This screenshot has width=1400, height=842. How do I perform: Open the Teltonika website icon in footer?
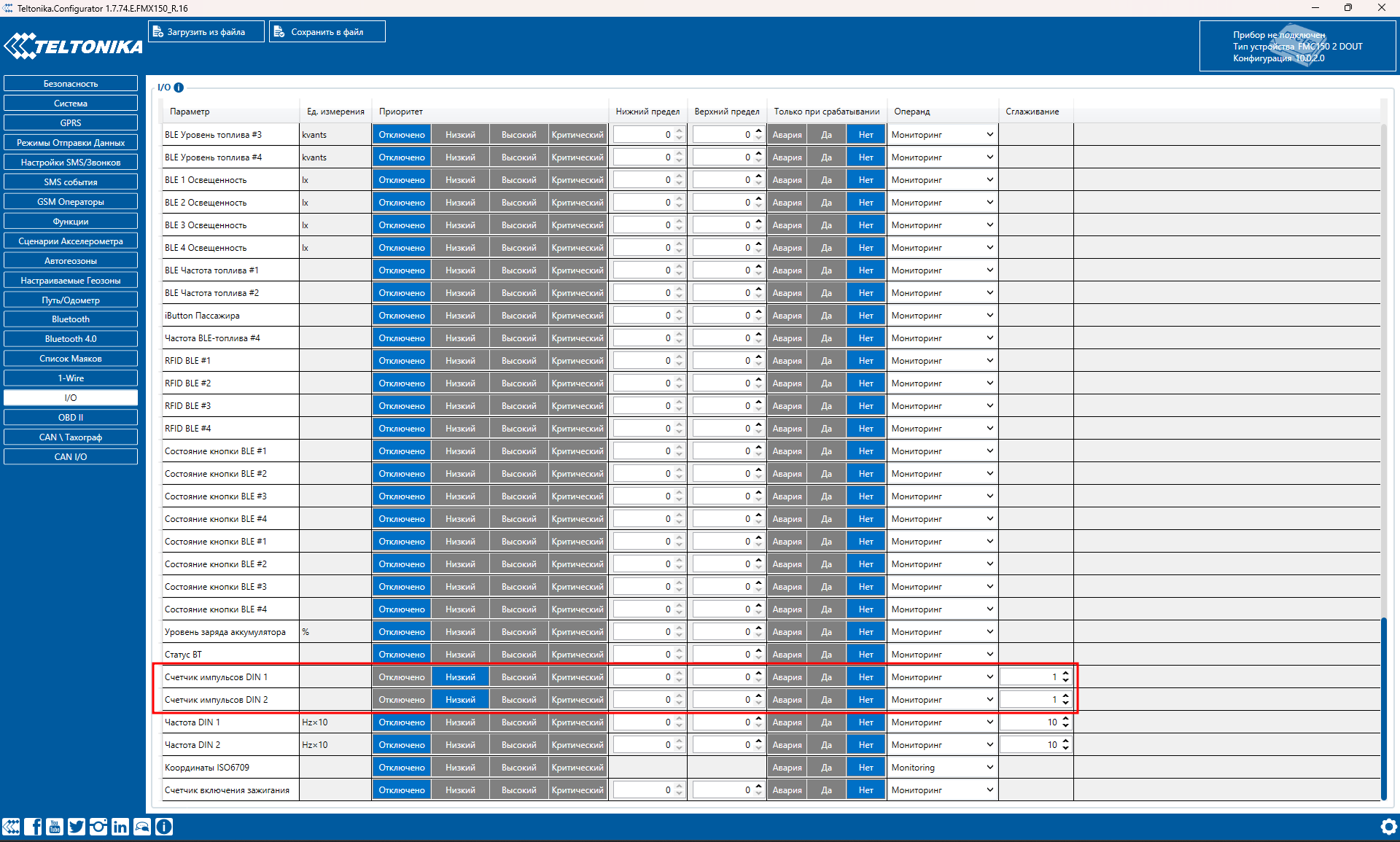(x=11, y=826)
